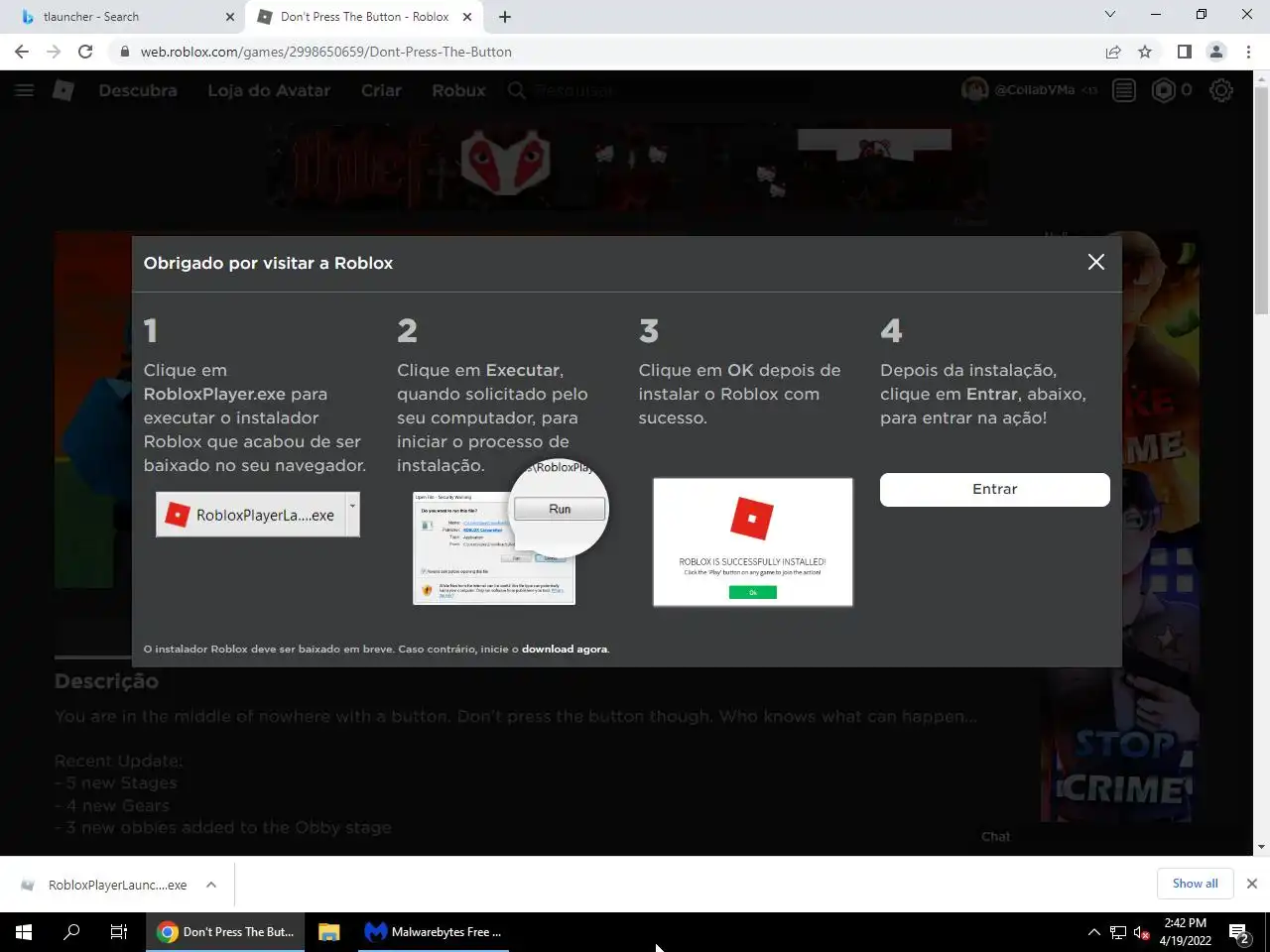Click the white Entrar button
1270x952 pixels.
click(994, 489)
